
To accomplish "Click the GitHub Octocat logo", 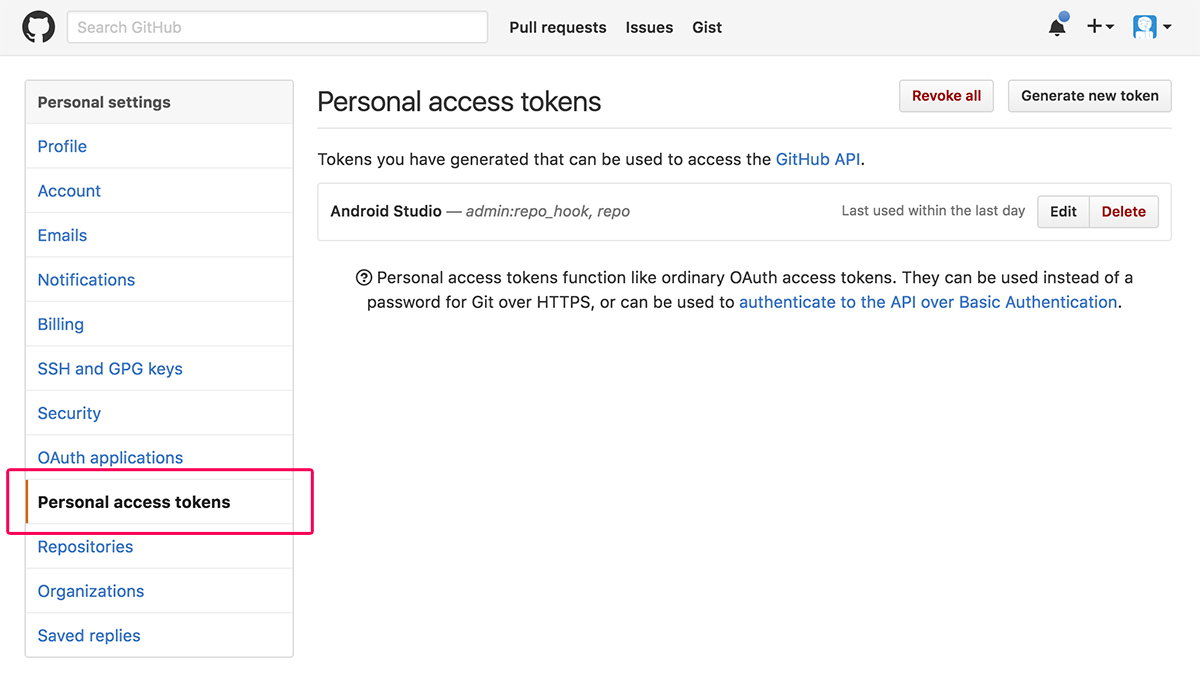I will click(38, 27).
